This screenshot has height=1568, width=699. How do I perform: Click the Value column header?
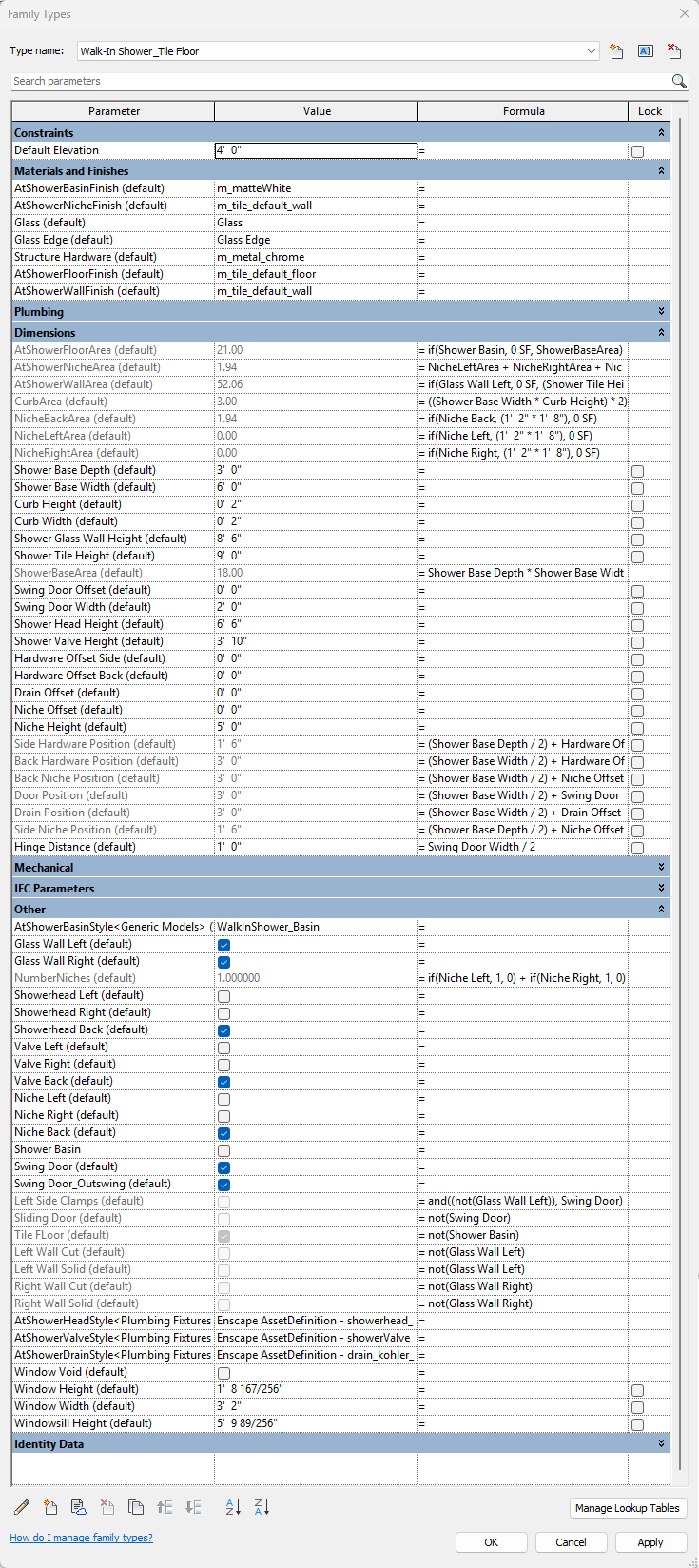(317, 111)
